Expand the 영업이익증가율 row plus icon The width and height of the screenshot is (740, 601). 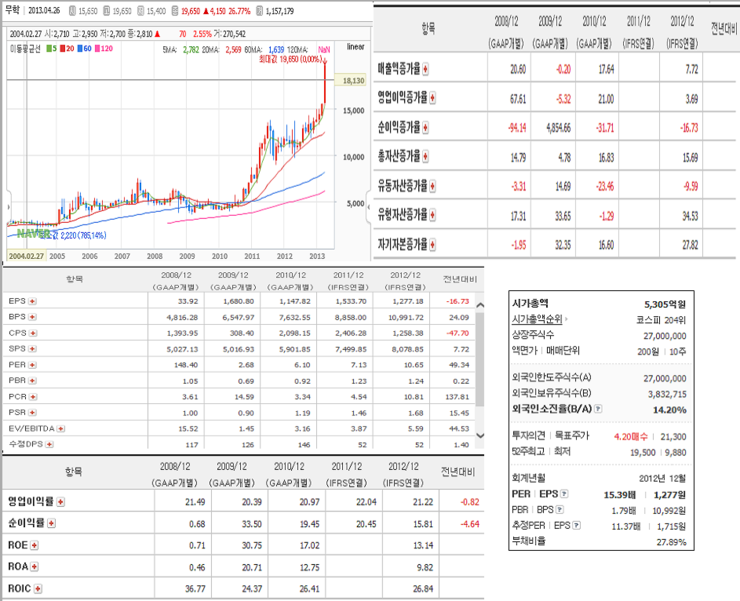(432, 98)
